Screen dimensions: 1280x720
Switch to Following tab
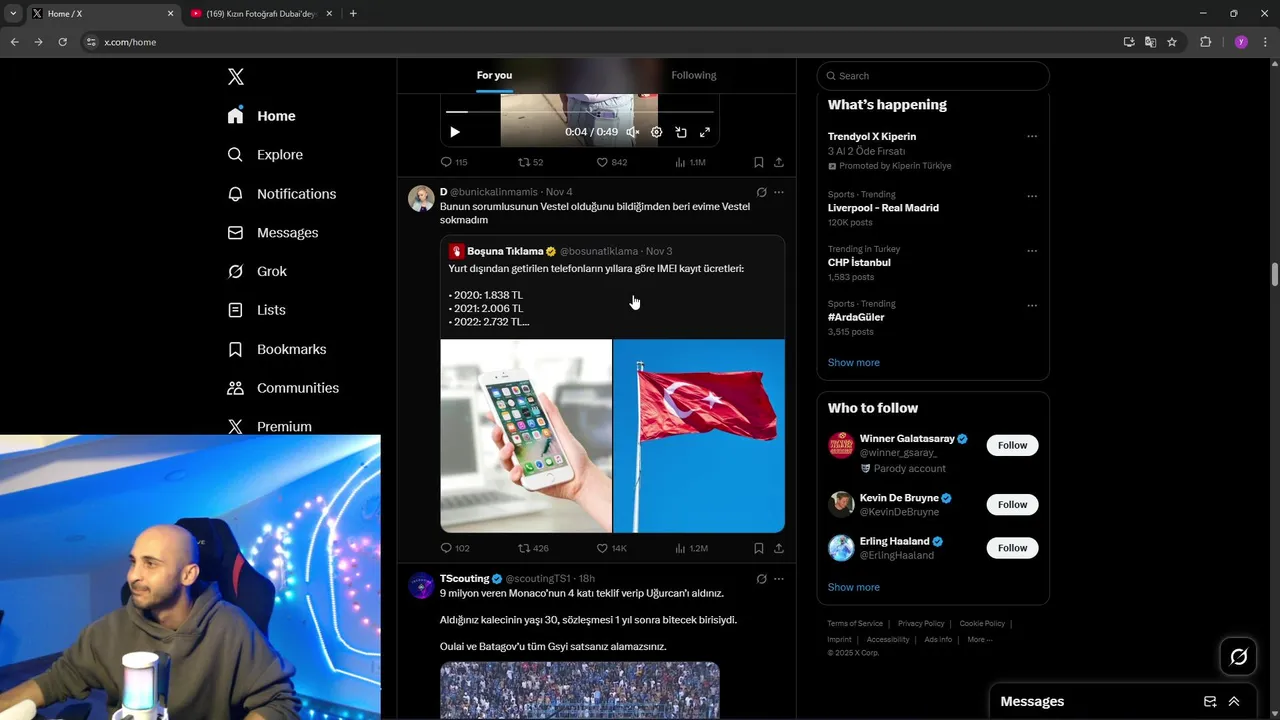pyautogui.click(x=693, y=75)
